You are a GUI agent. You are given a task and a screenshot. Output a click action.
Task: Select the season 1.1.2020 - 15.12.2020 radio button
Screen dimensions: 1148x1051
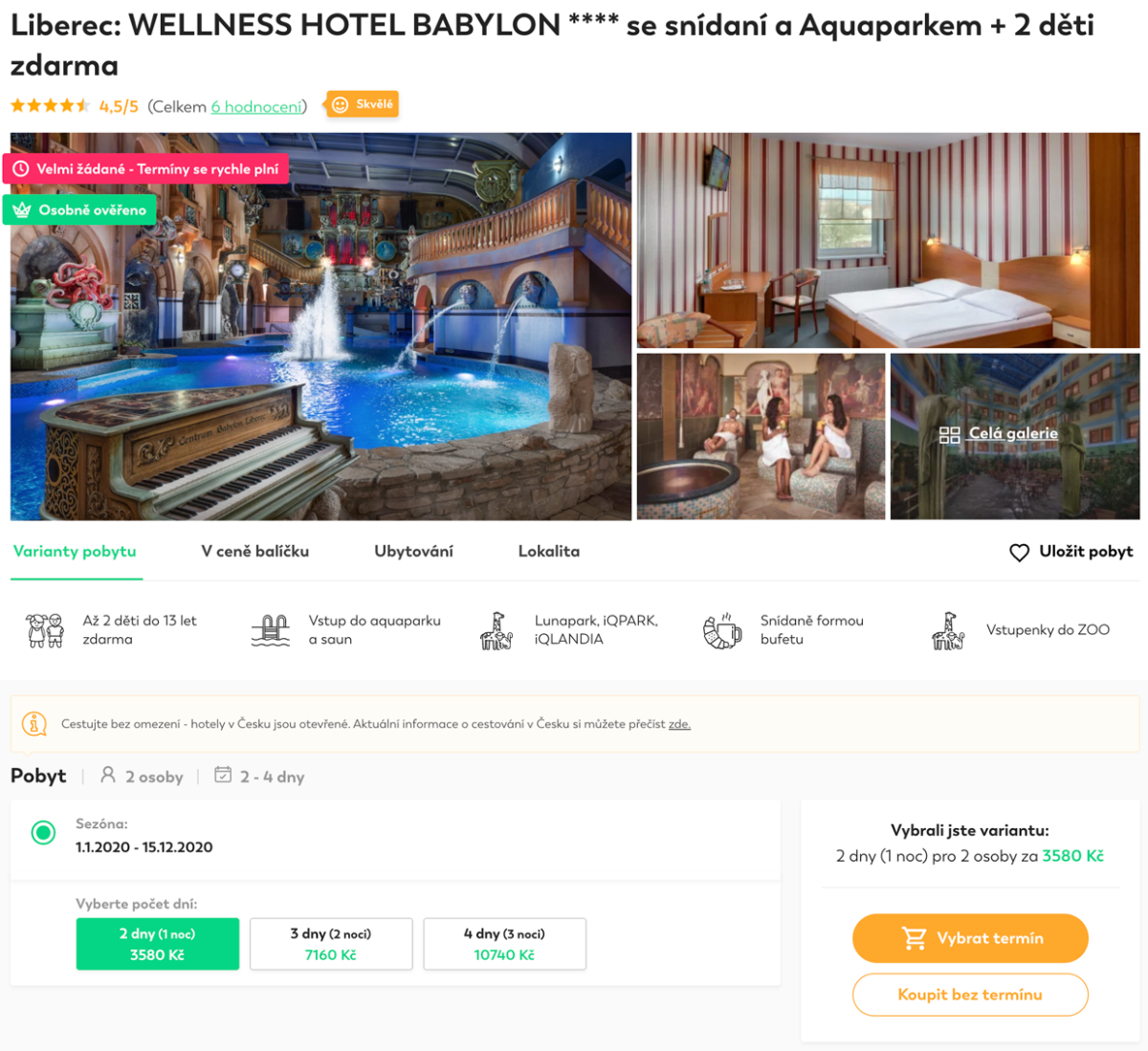point(43,833)
